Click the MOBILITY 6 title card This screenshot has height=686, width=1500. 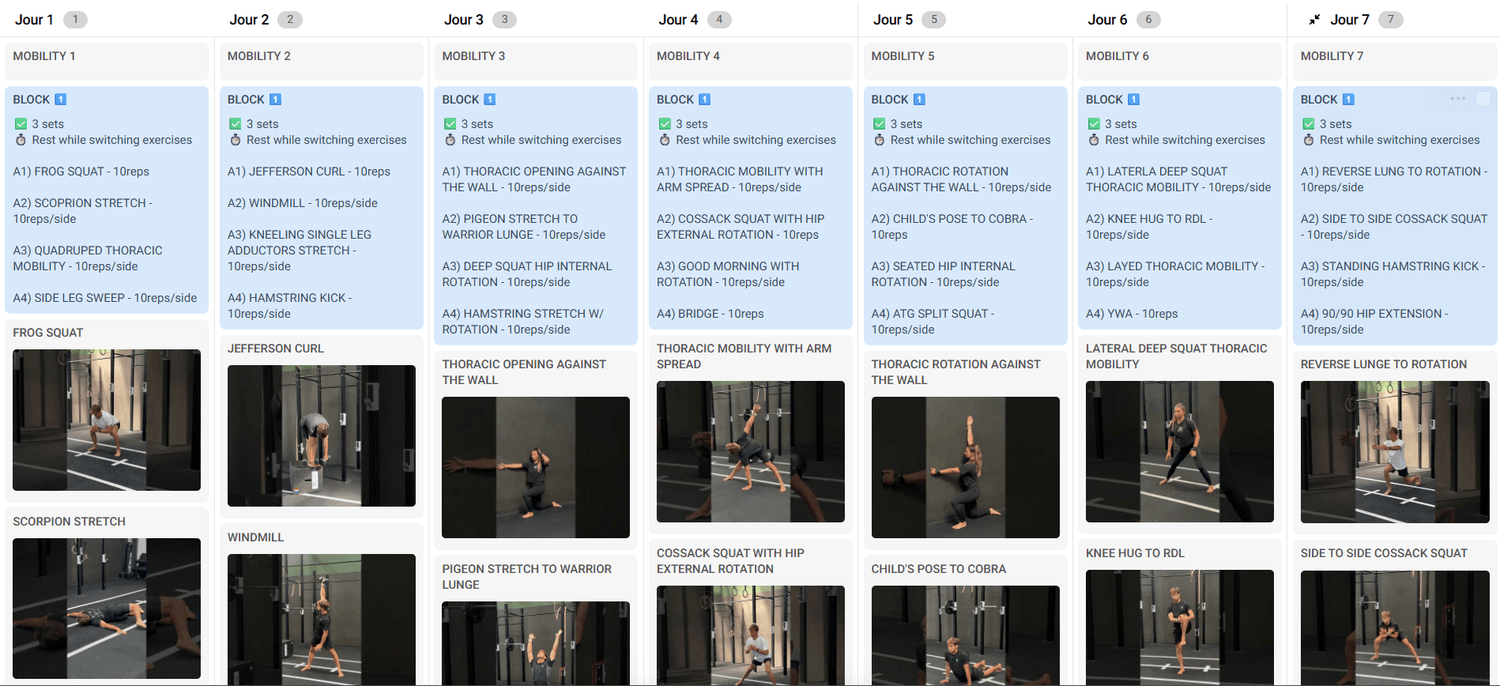click(x=1180, y=61)
